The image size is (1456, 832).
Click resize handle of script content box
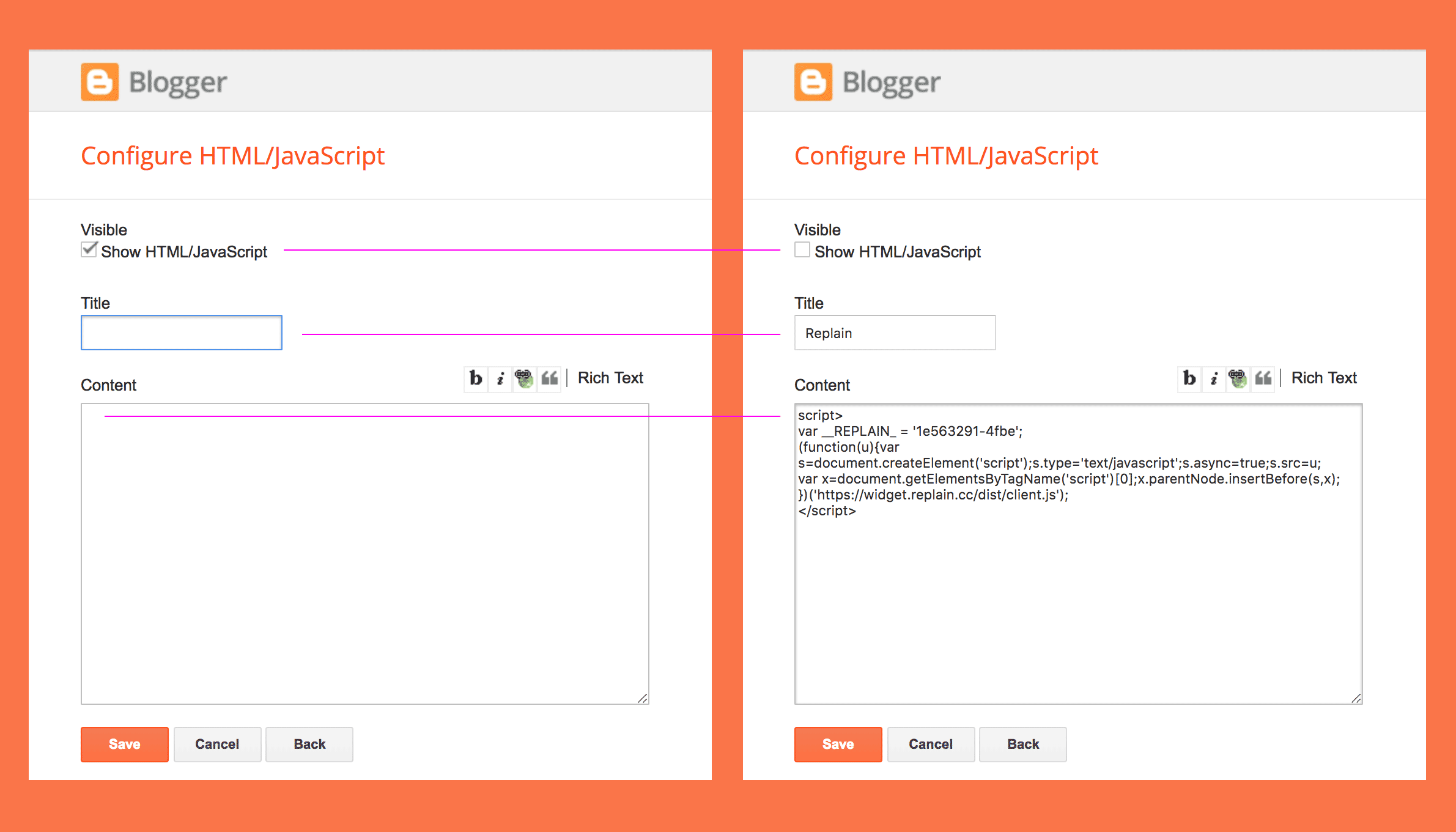[1356, 698]
